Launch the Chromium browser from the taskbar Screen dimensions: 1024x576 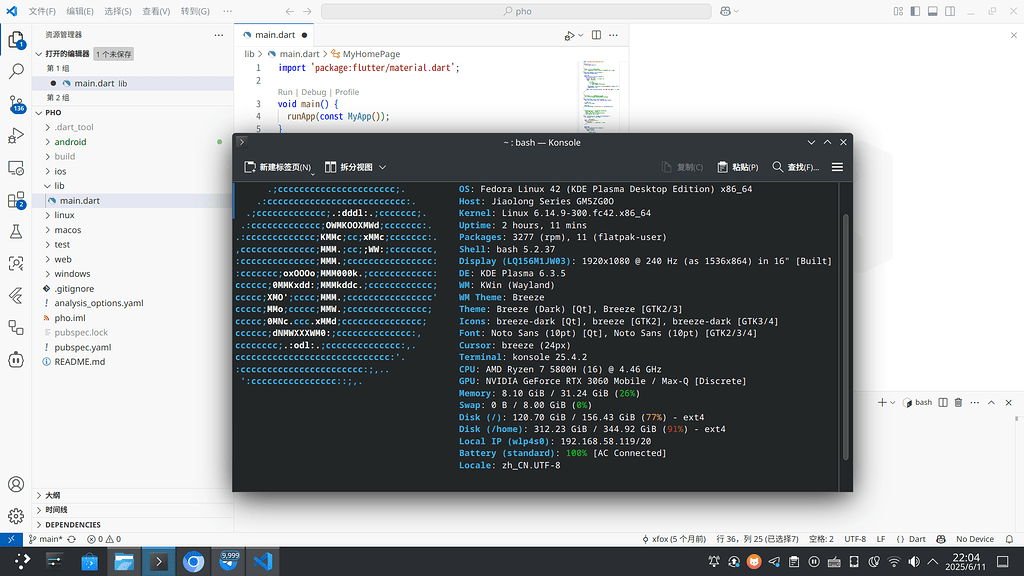point(193,562)
